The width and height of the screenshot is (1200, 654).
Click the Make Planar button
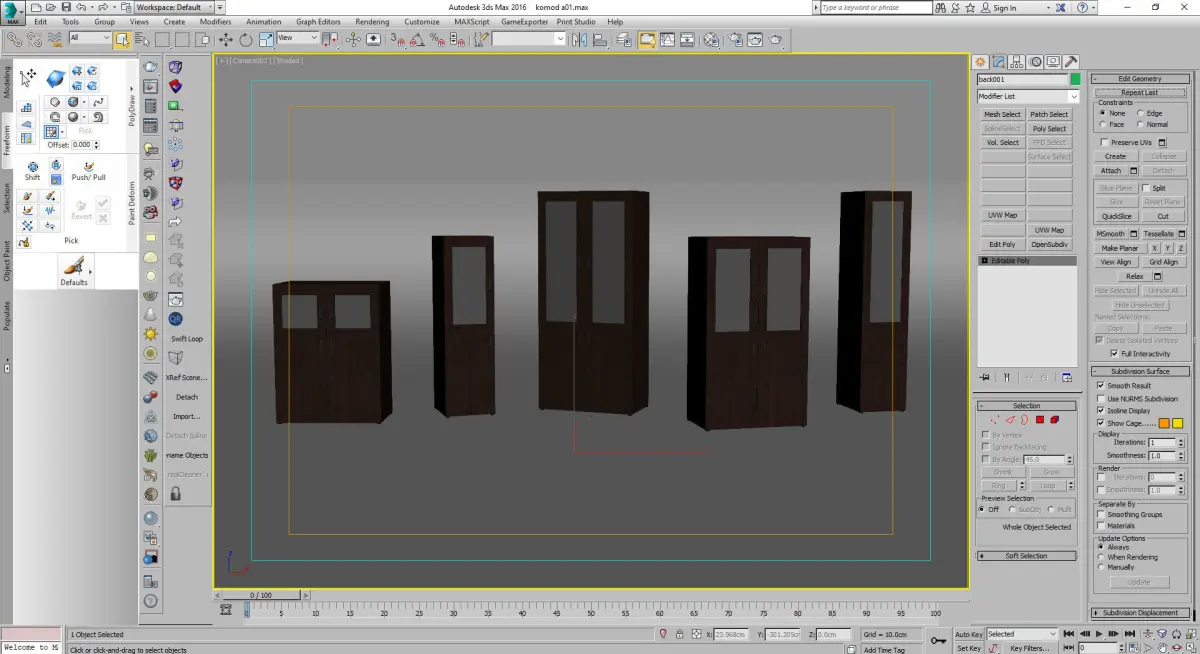coord(1119,248)
